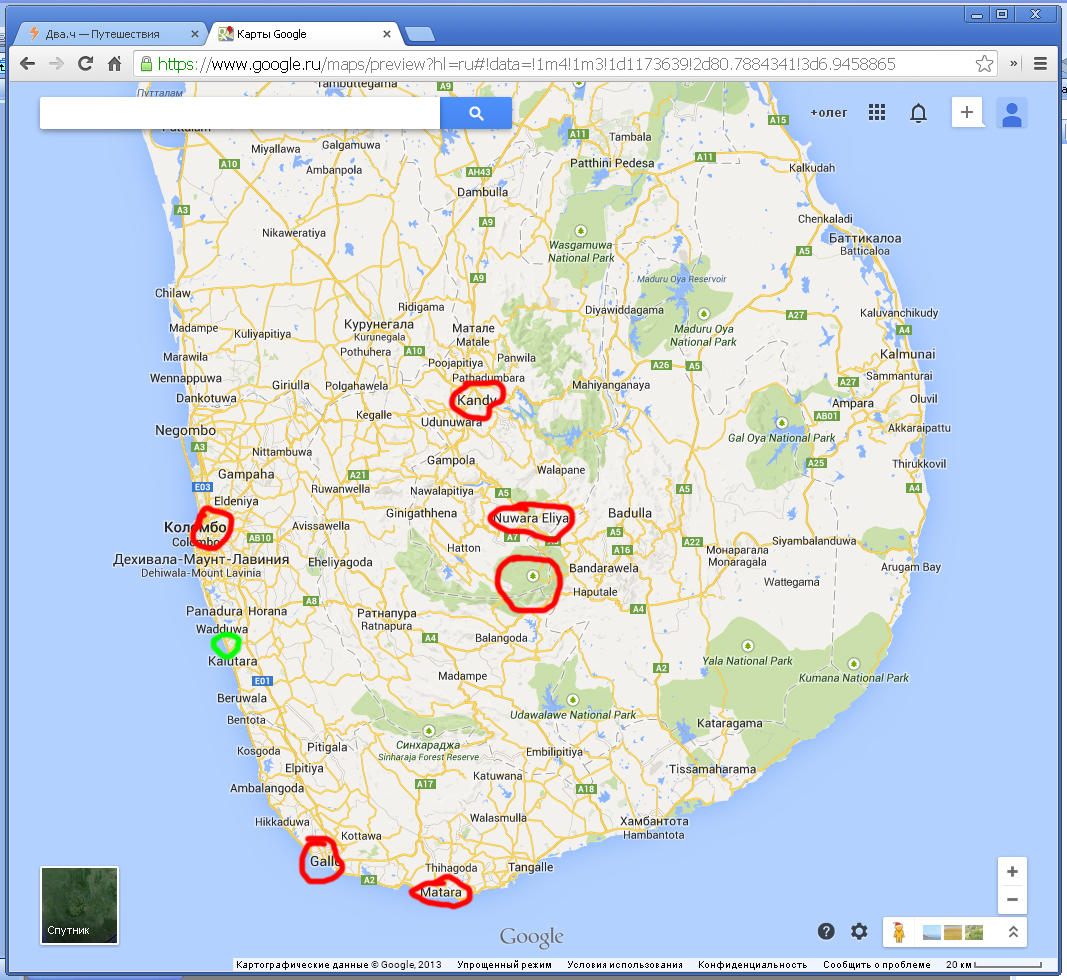The height and width of the screenshot is (980, 1067).
Task: Switch to the Спутник satellite thumbnail
Action: [x=80, y=905]
